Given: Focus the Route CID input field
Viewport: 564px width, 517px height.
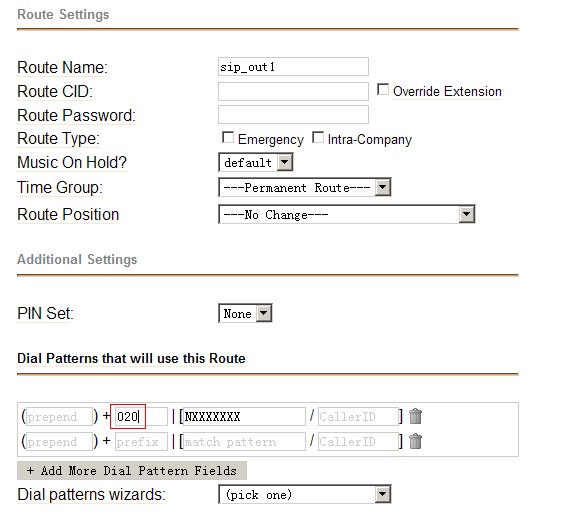Looking at the screenshot, I should tap(293, 91).
